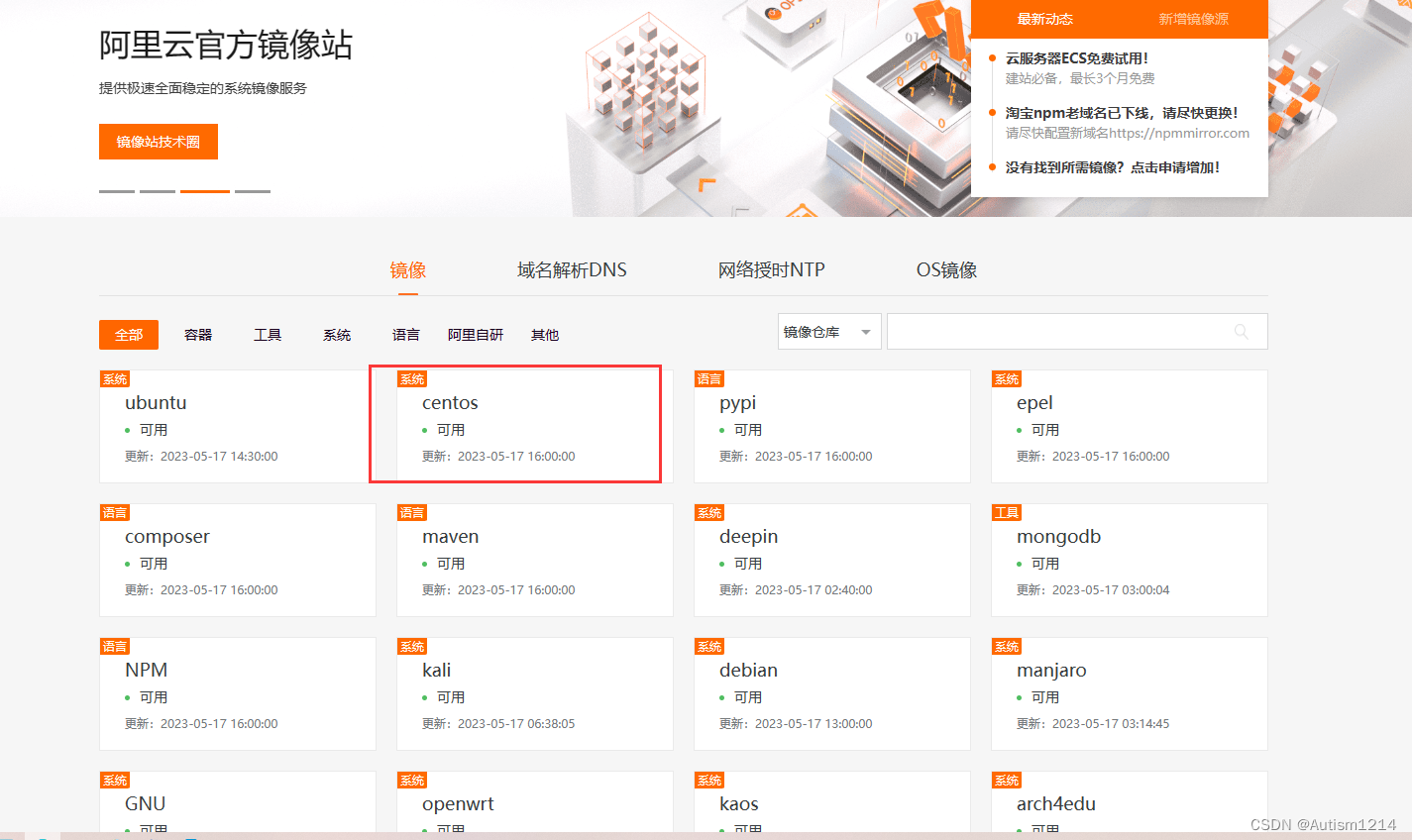This screenshot has width=1412, height=840.
Task: Click the search magnifier icon
Action: click(x=1241, y=332)
